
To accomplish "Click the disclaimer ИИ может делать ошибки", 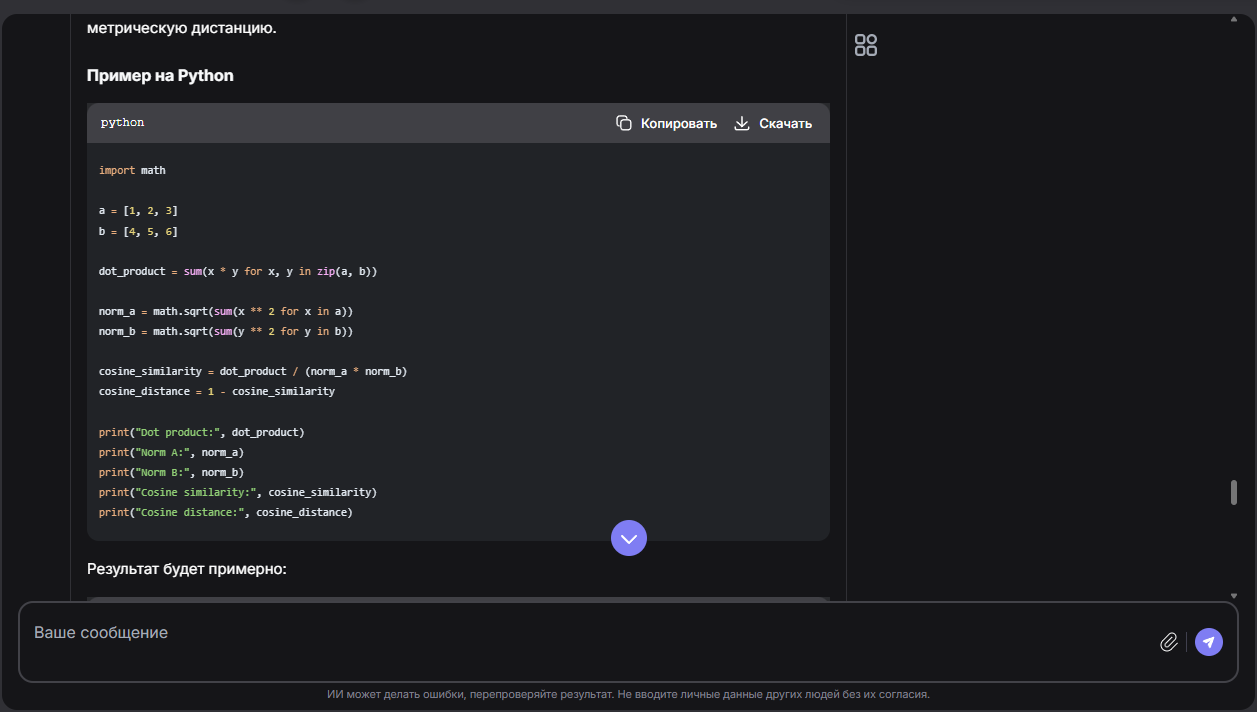I will tap(628, 694).
